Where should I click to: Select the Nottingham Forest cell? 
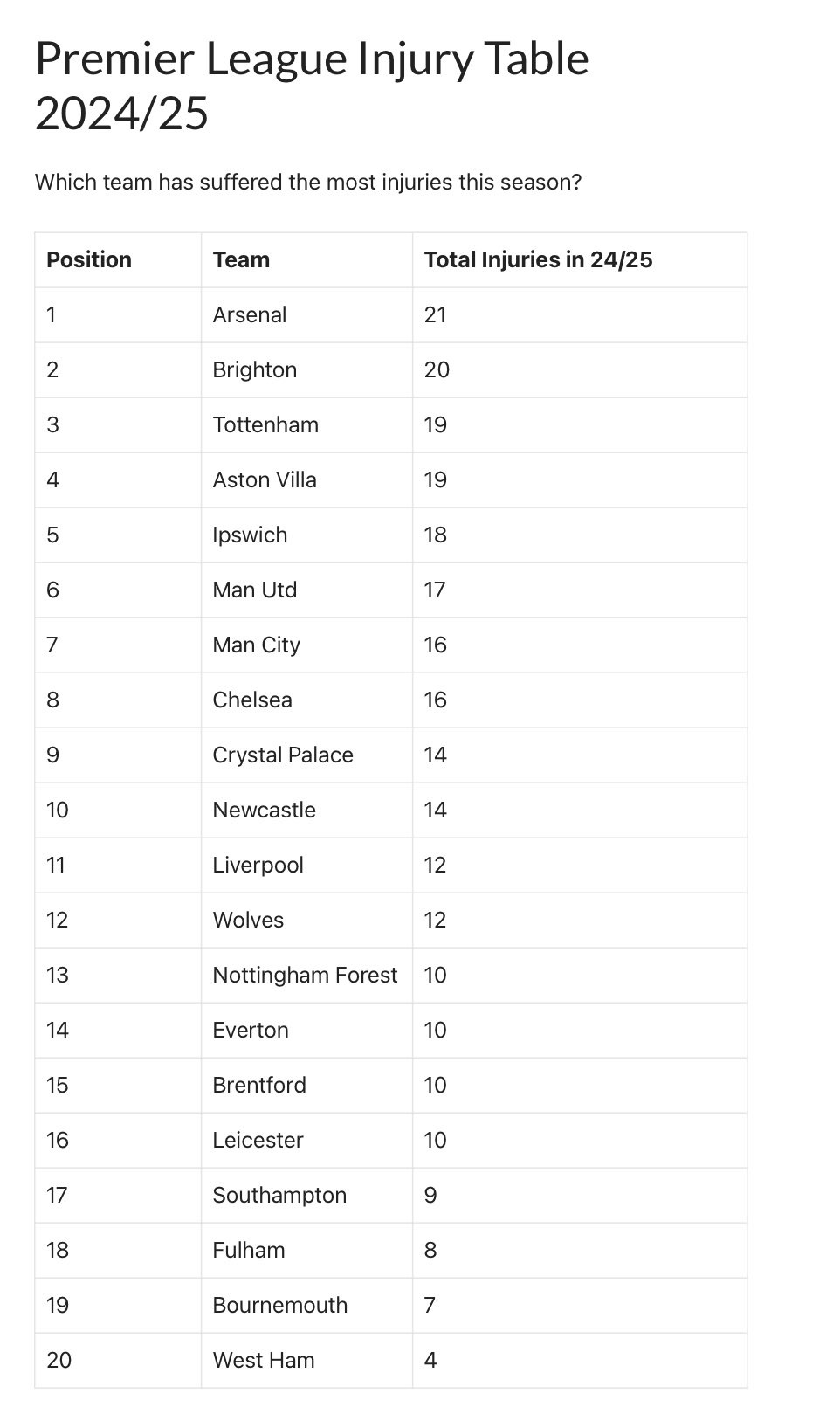(305, 975)
